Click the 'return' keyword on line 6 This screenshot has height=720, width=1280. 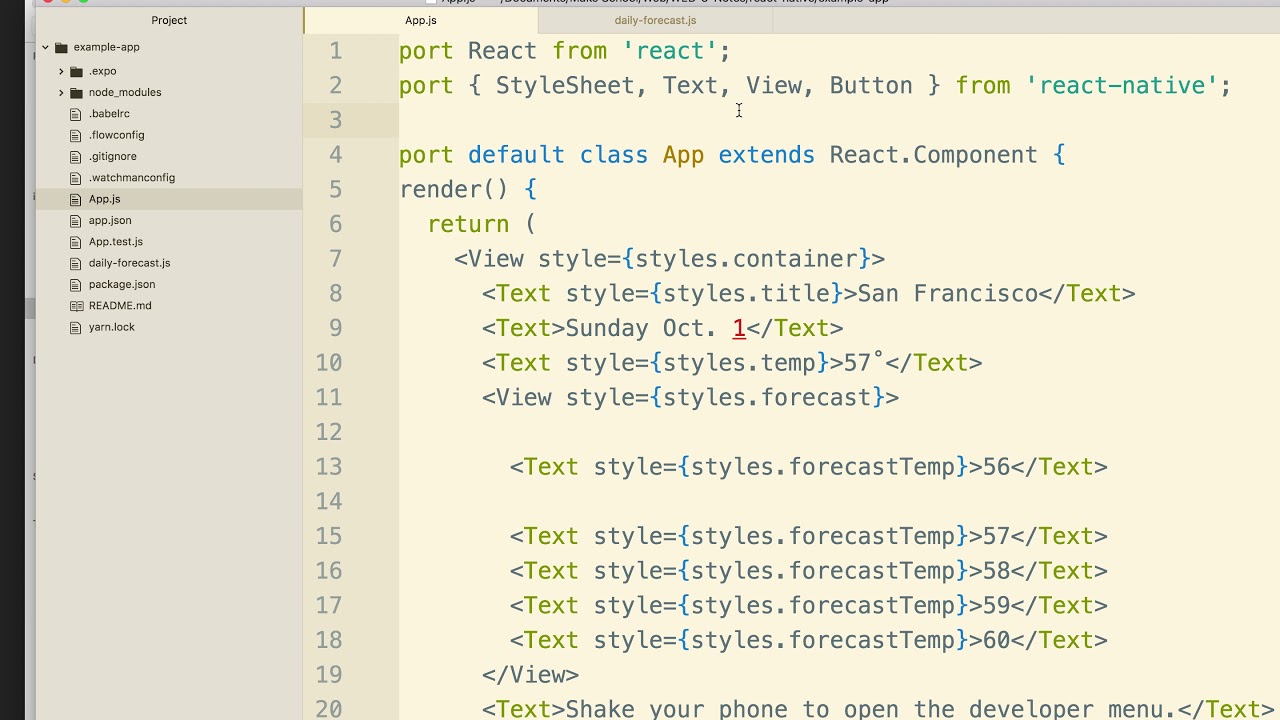pyautogui.click(x=468, y=225)
